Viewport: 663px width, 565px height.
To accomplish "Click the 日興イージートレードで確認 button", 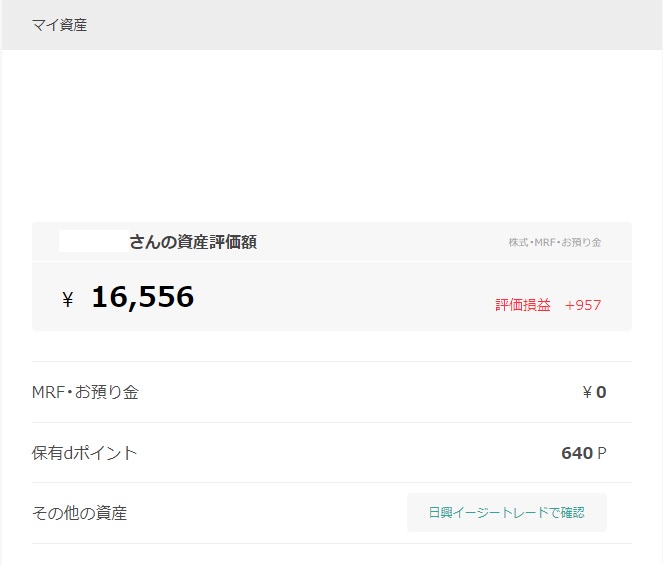I will point(506,512).
